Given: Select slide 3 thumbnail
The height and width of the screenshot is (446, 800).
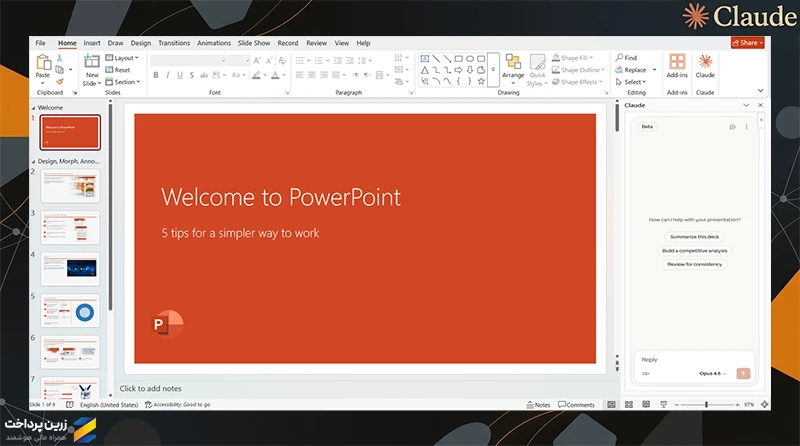Looking at the screenshot, I should [70, 227].
